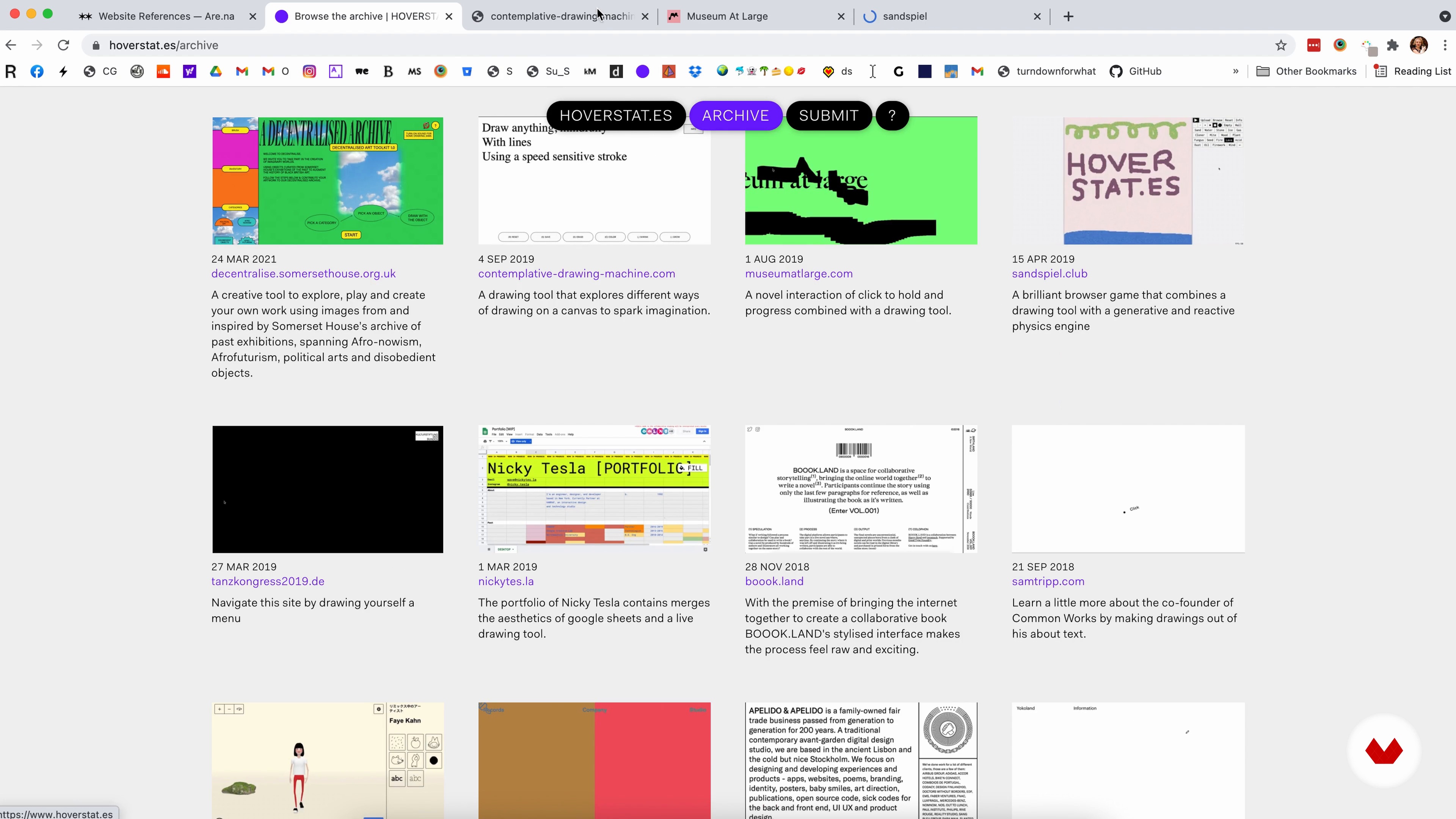The height and width of the screenshot is (819, 1456).
Task: Reload the current page
Action: coord(63,45)
